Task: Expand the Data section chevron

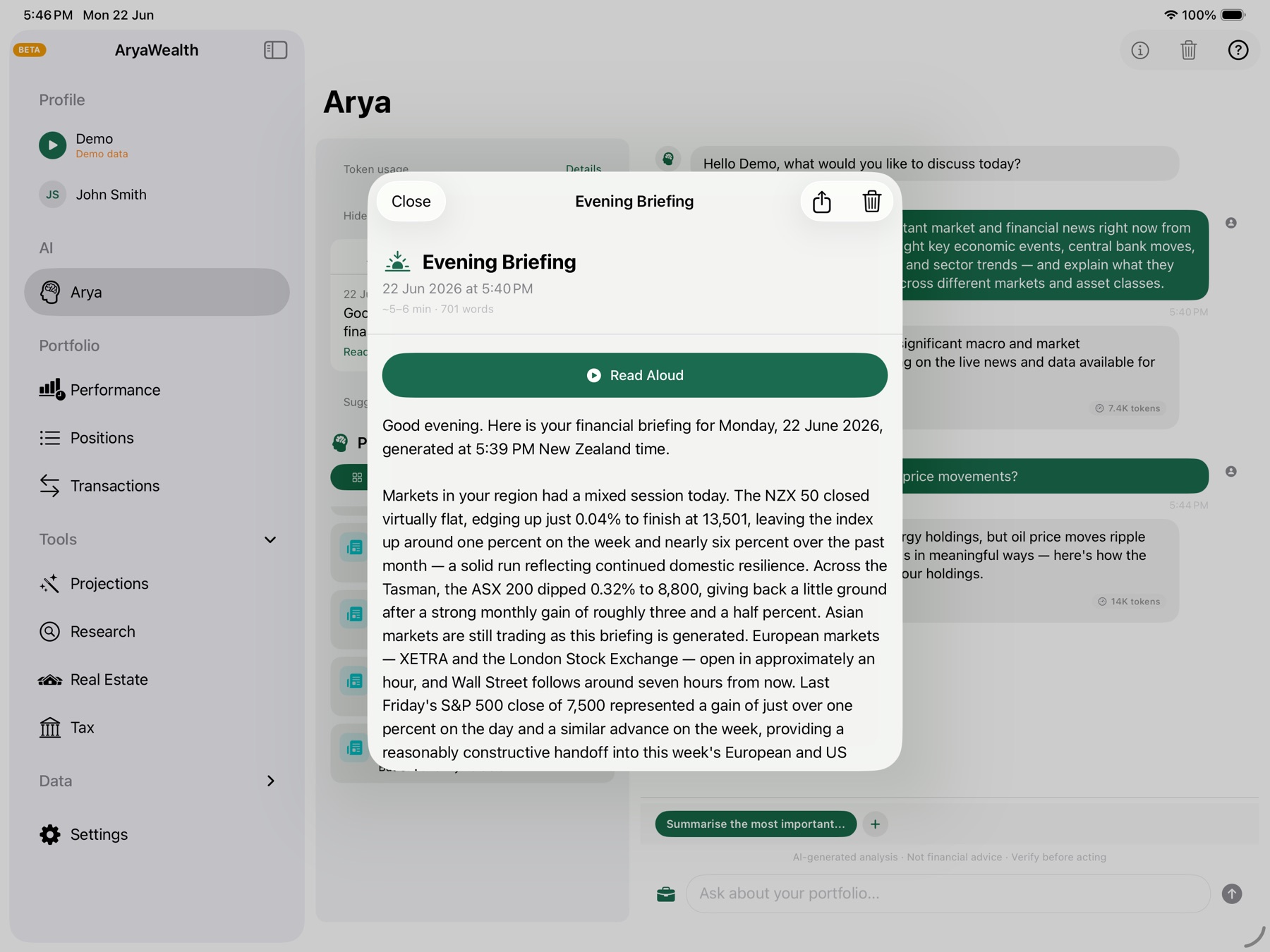Action: (x=270, y=781)
